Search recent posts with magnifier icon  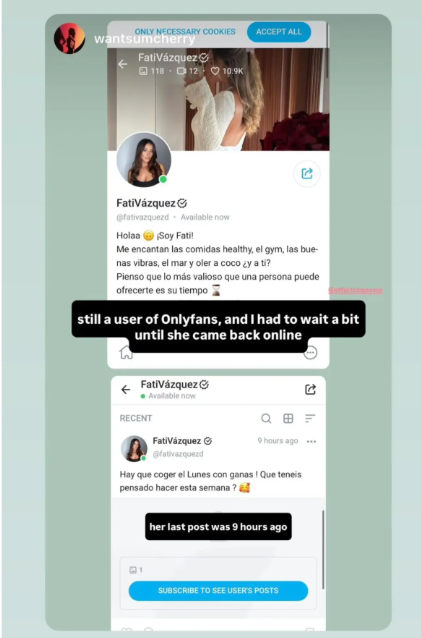pyautogui.click(x=266, y=418)
